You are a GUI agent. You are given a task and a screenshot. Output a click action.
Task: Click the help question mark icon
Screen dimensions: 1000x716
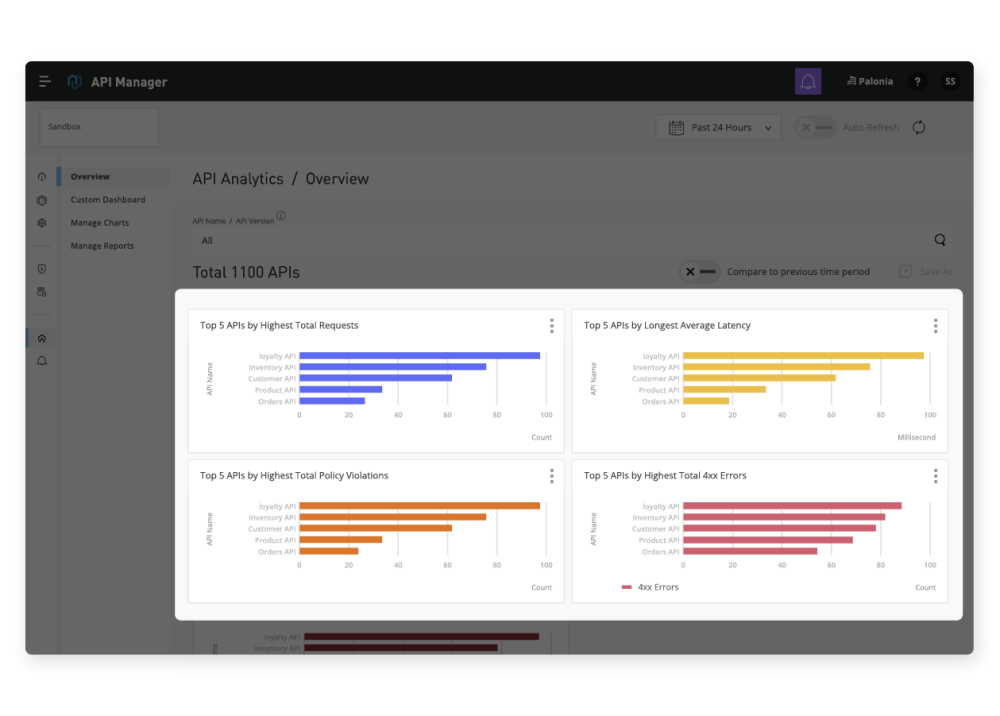[917, 81]
